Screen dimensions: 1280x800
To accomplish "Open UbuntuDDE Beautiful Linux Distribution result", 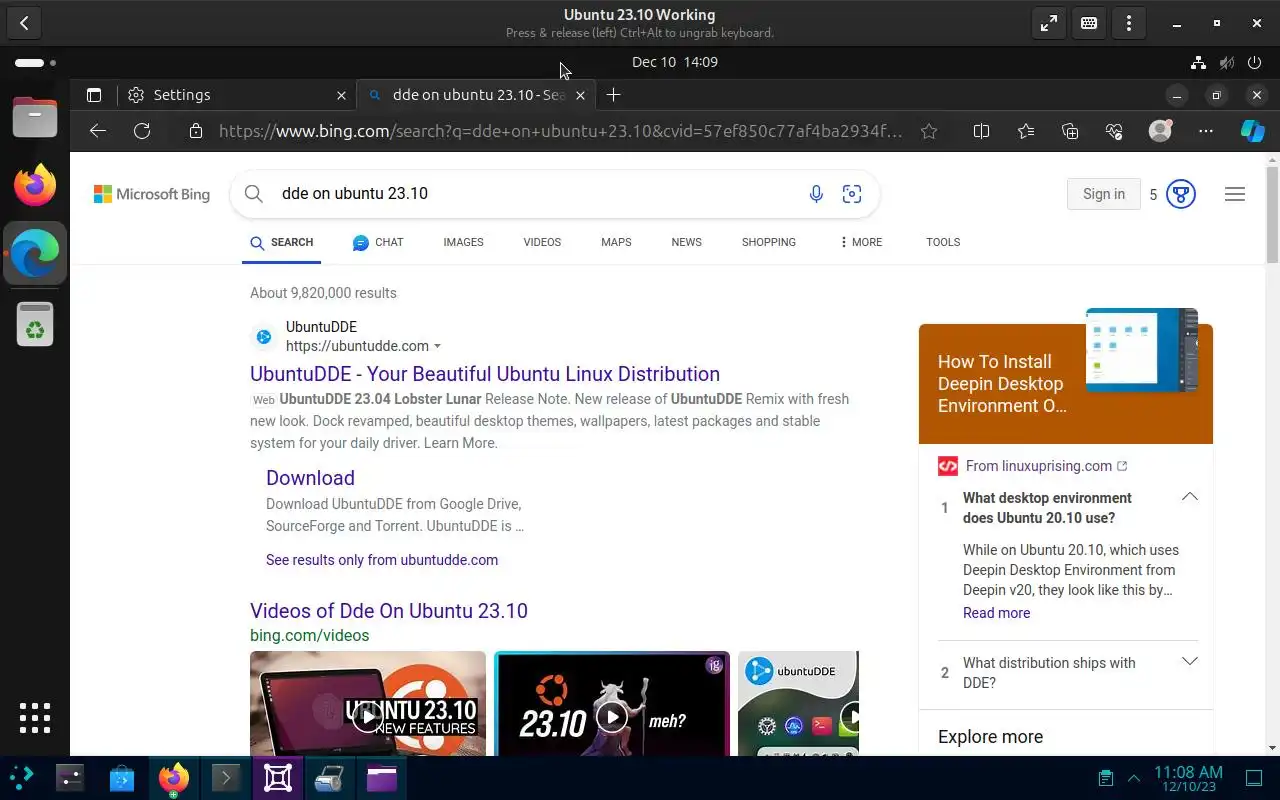I will click(x=485, y=374).
